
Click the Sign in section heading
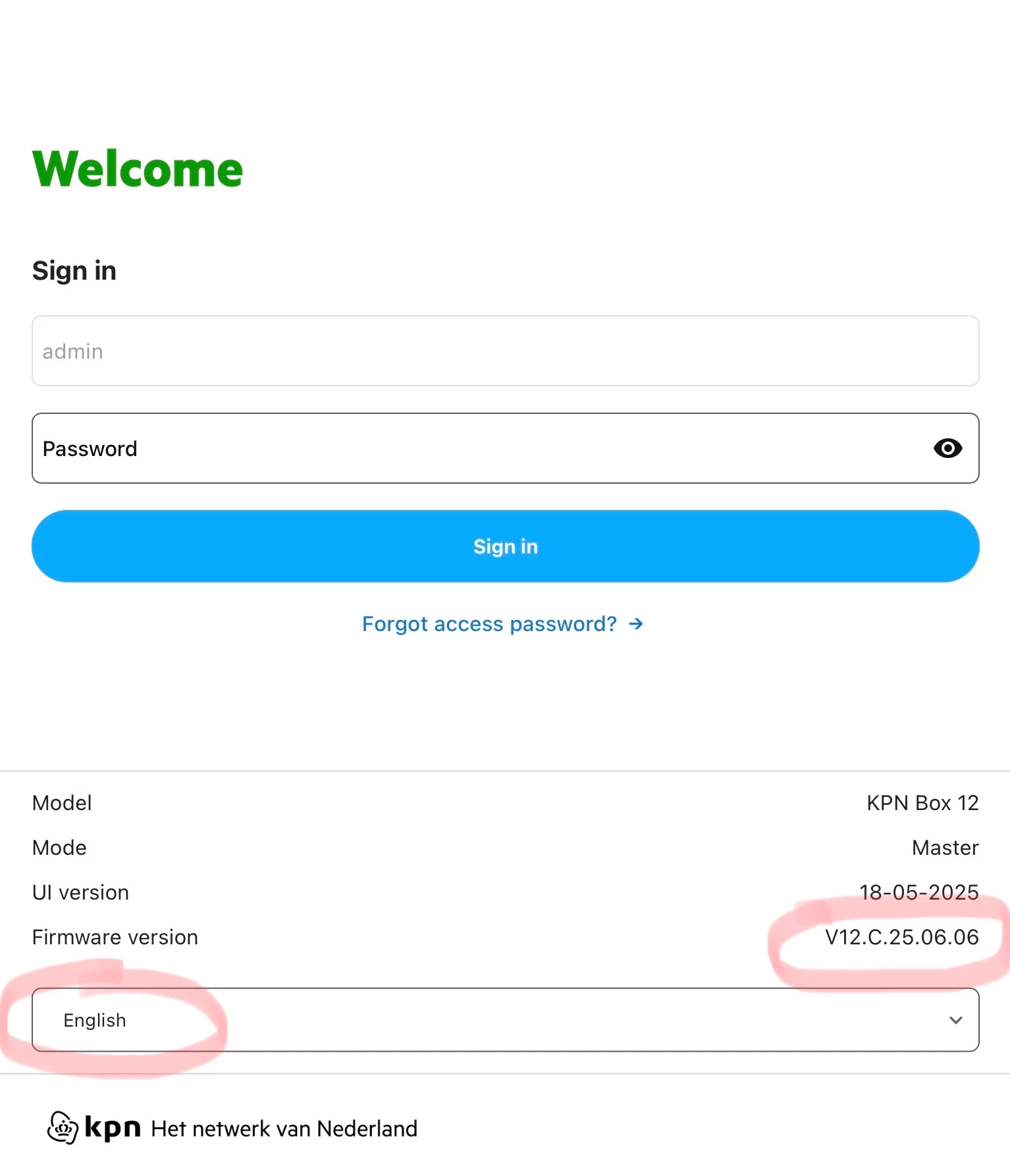(74, 271)
